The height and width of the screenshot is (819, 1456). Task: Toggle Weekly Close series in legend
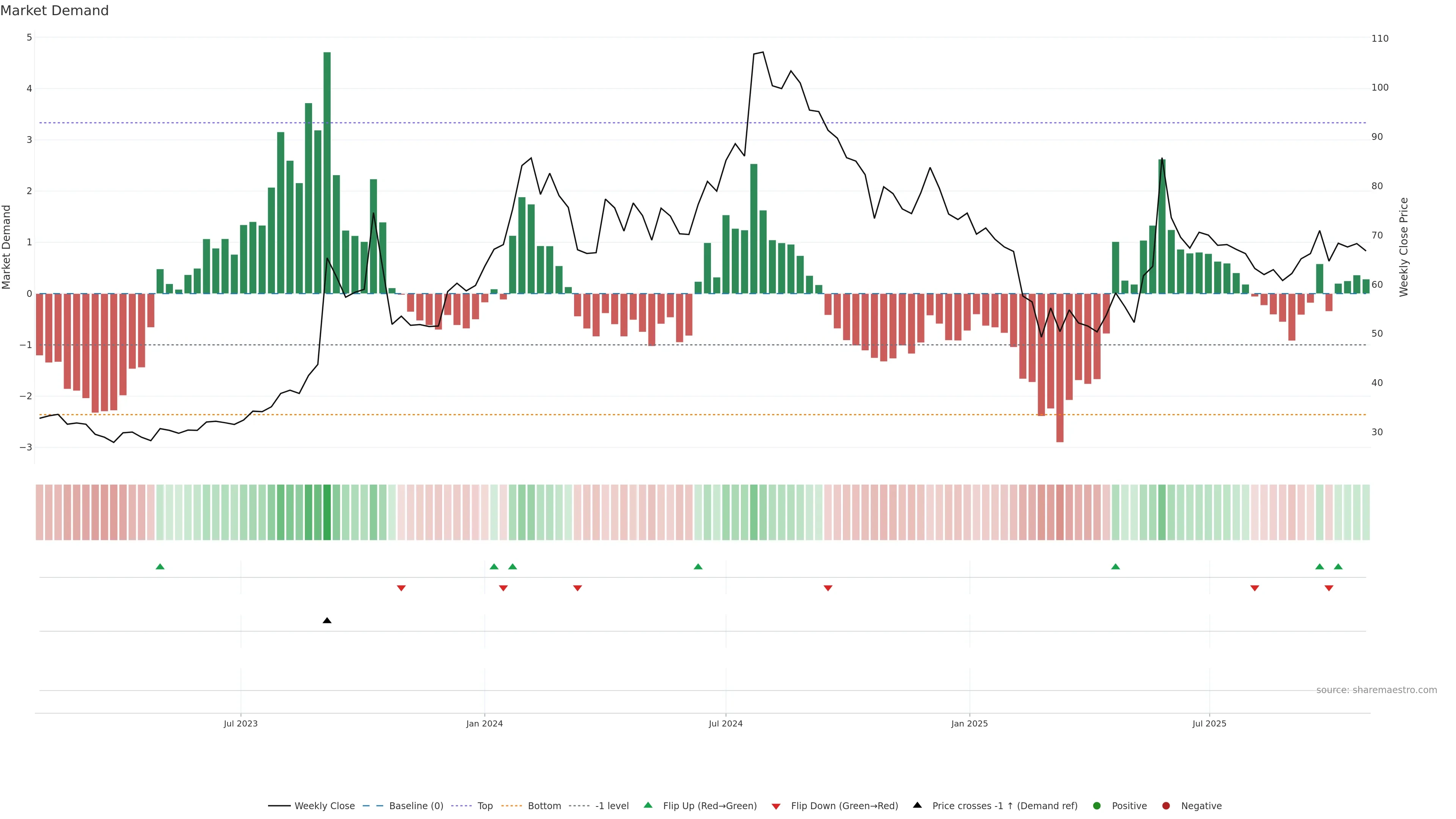click(x=325, y=806)
